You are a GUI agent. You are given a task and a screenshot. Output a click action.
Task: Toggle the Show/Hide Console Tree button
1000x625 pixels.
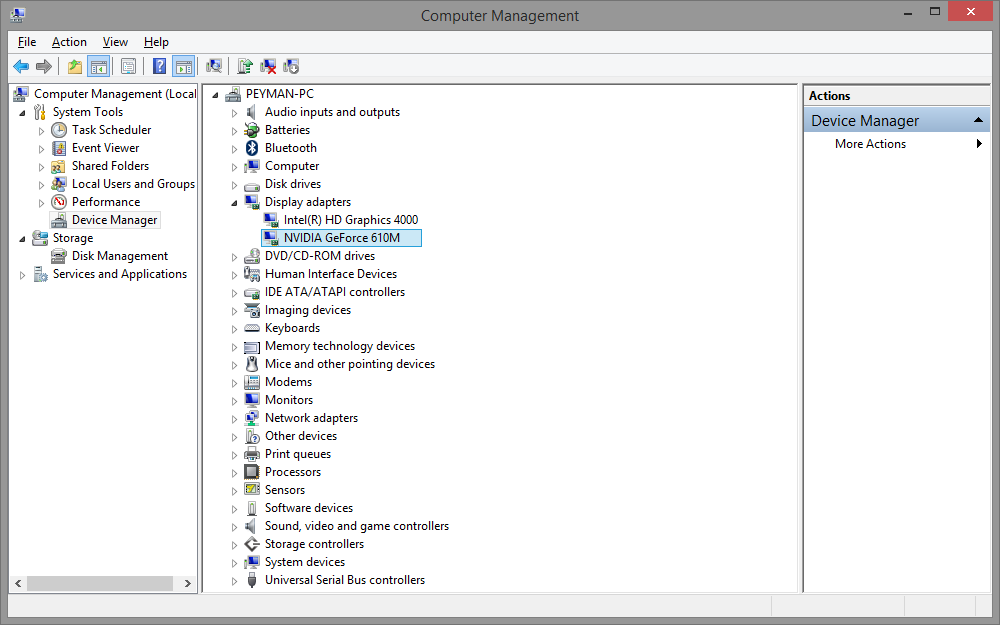99,66
